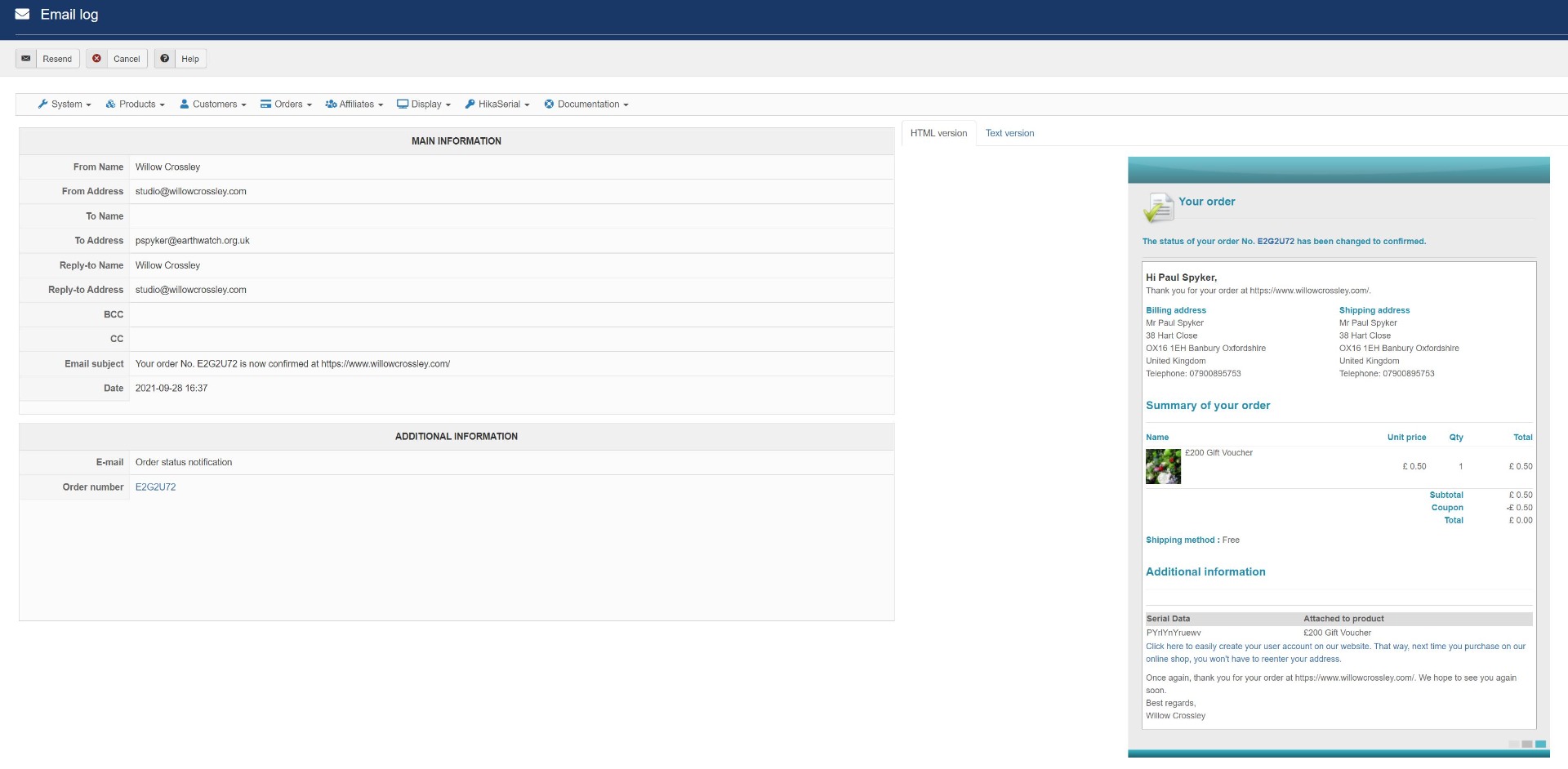Switch to the Text version tab
The image size is (1568, 769).
1009,133
